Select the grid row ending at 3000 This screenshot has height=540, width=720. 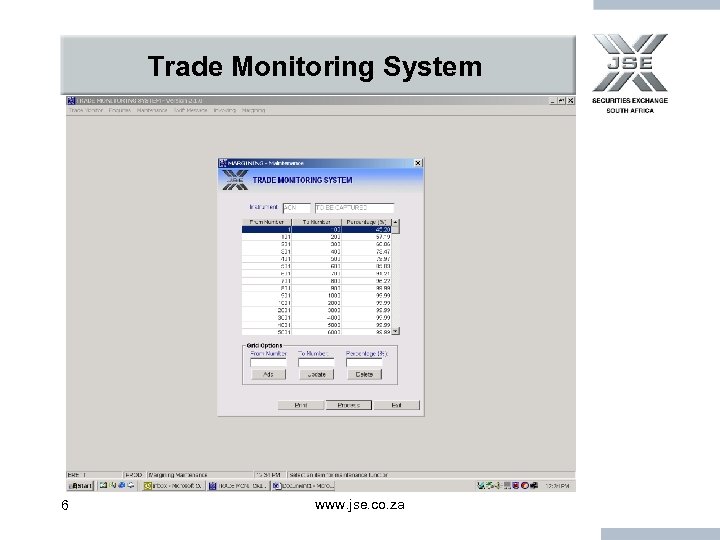click(x=317, y=310)
